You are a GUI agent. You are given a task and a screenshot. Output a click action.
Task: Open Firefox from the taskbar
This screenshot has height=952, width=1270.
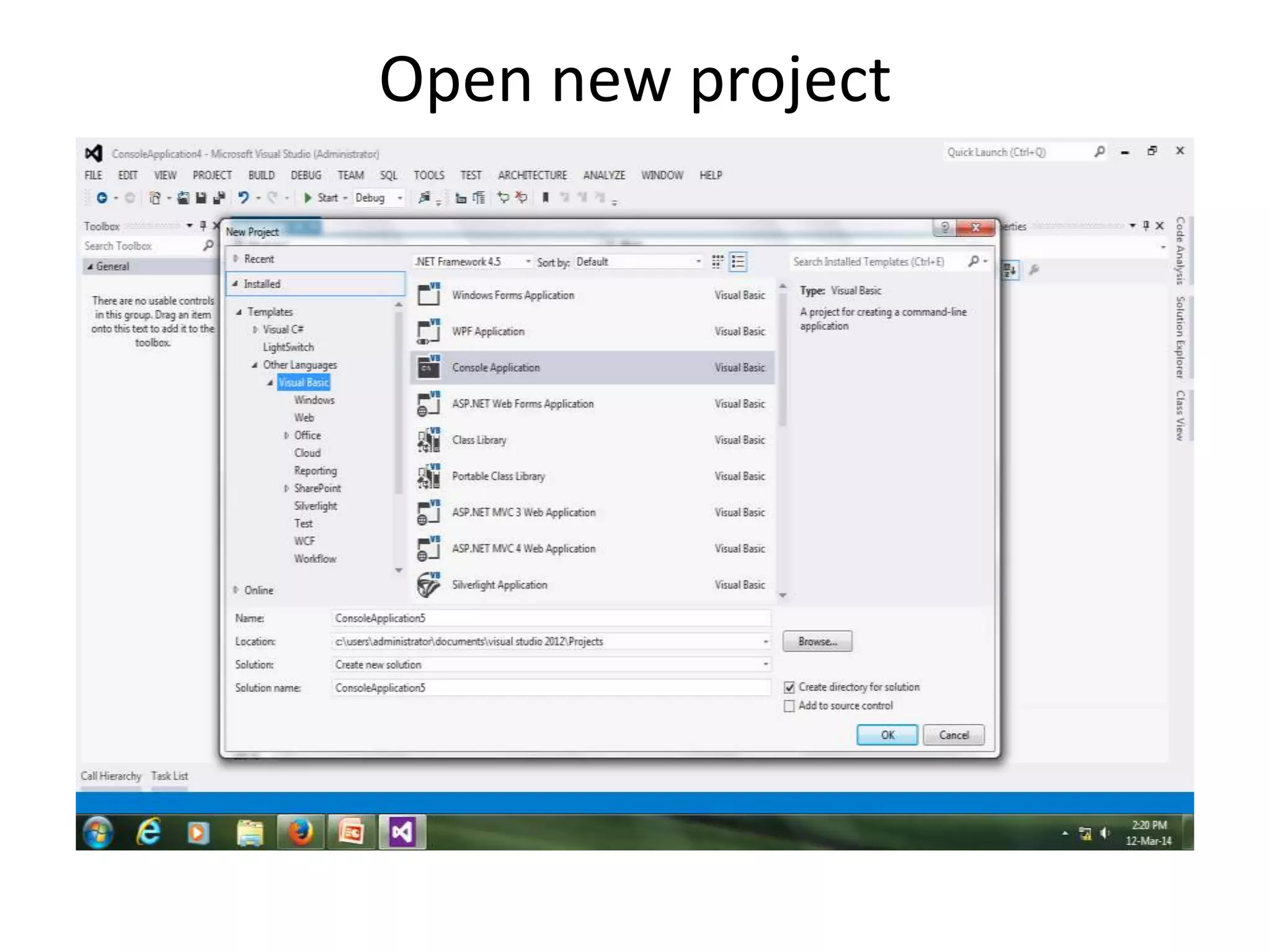coord(300,832)
